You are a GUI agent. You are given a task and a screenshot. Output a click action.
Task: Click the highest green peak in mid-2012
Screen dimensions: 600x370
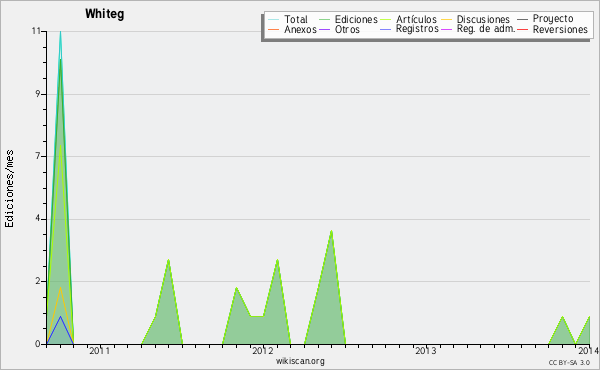pyautogui.click(x=331, y=231)
